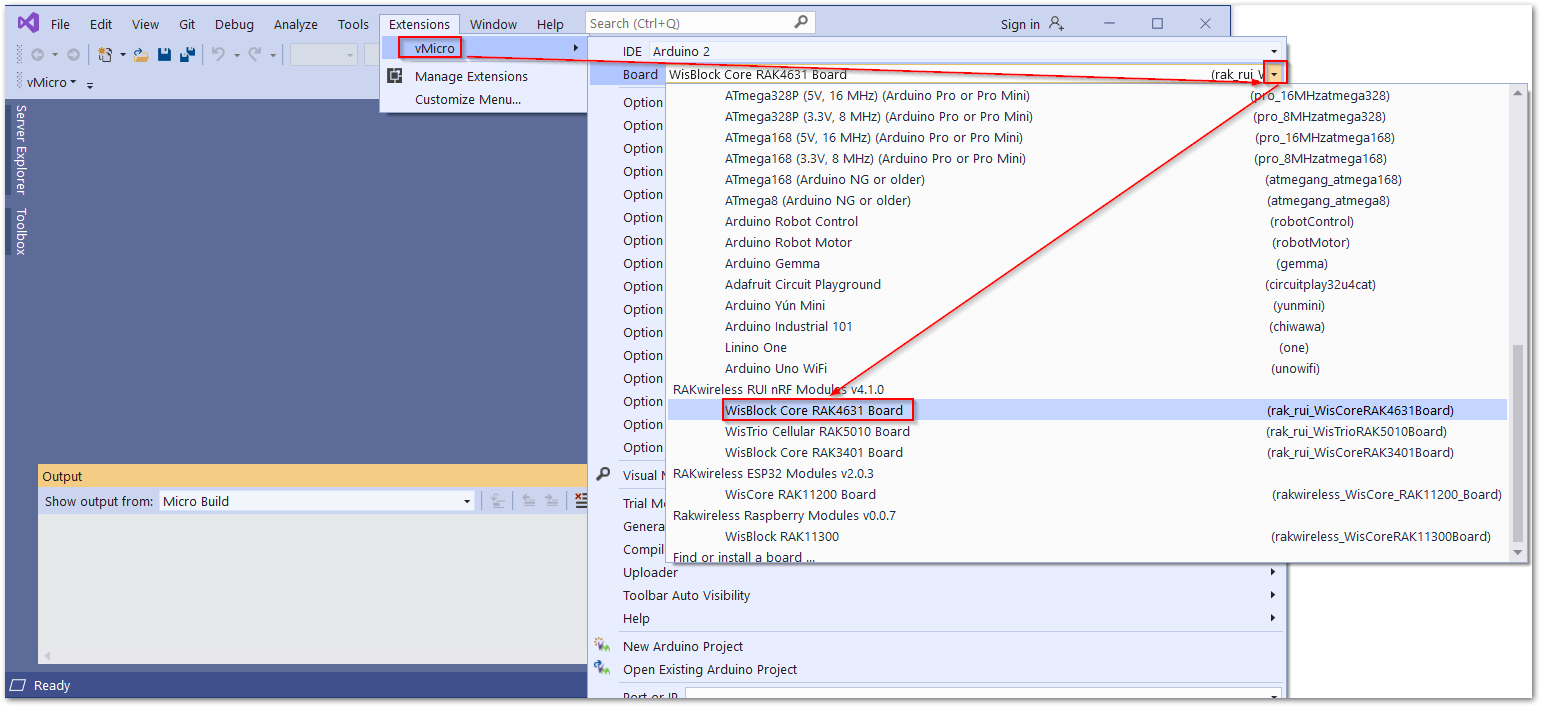Click the navigate forward toolbar icon
The image size is (1541, 707).
73,55
